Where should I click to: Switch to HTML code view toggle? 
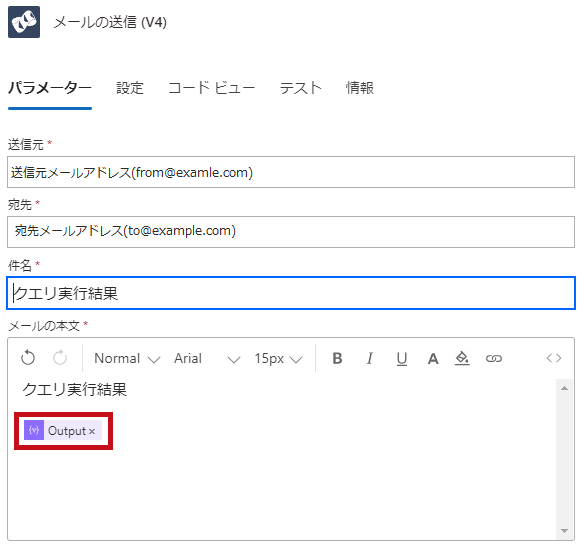pyautogui.click(x=554, y=358)
